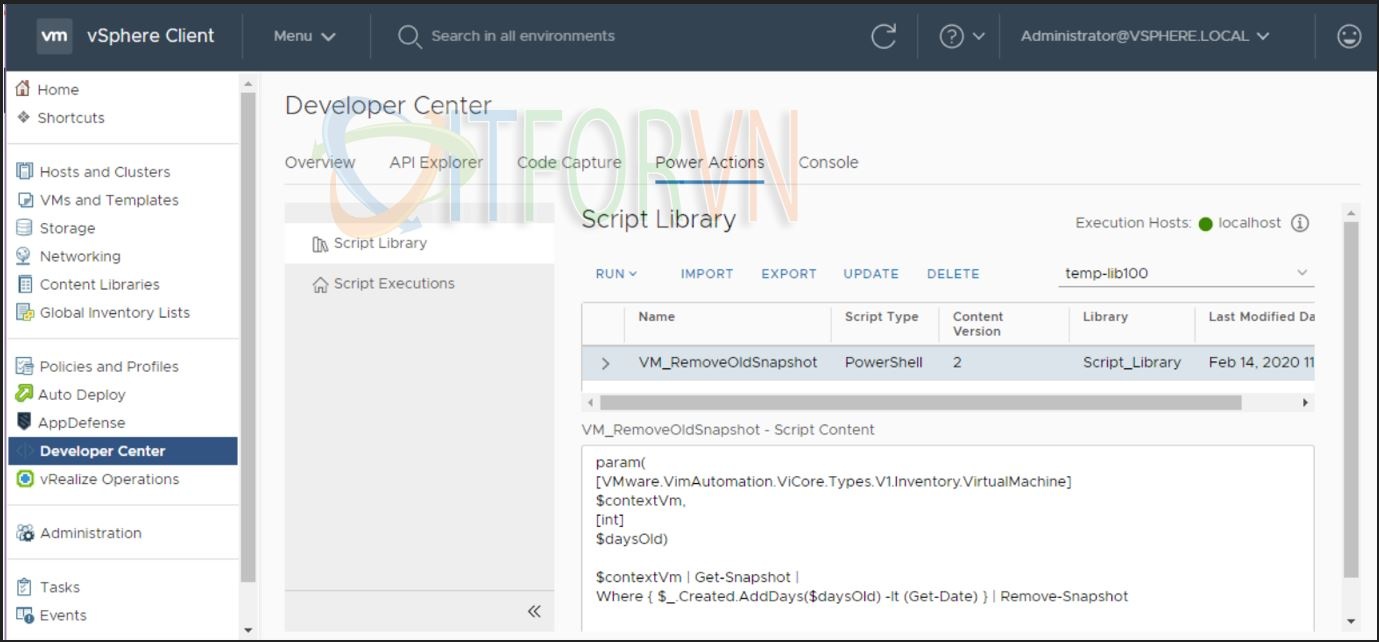The height and width of the screenshot is (642, 1379).
Task: Go to Script Executions section
Action: coord(393,284)
